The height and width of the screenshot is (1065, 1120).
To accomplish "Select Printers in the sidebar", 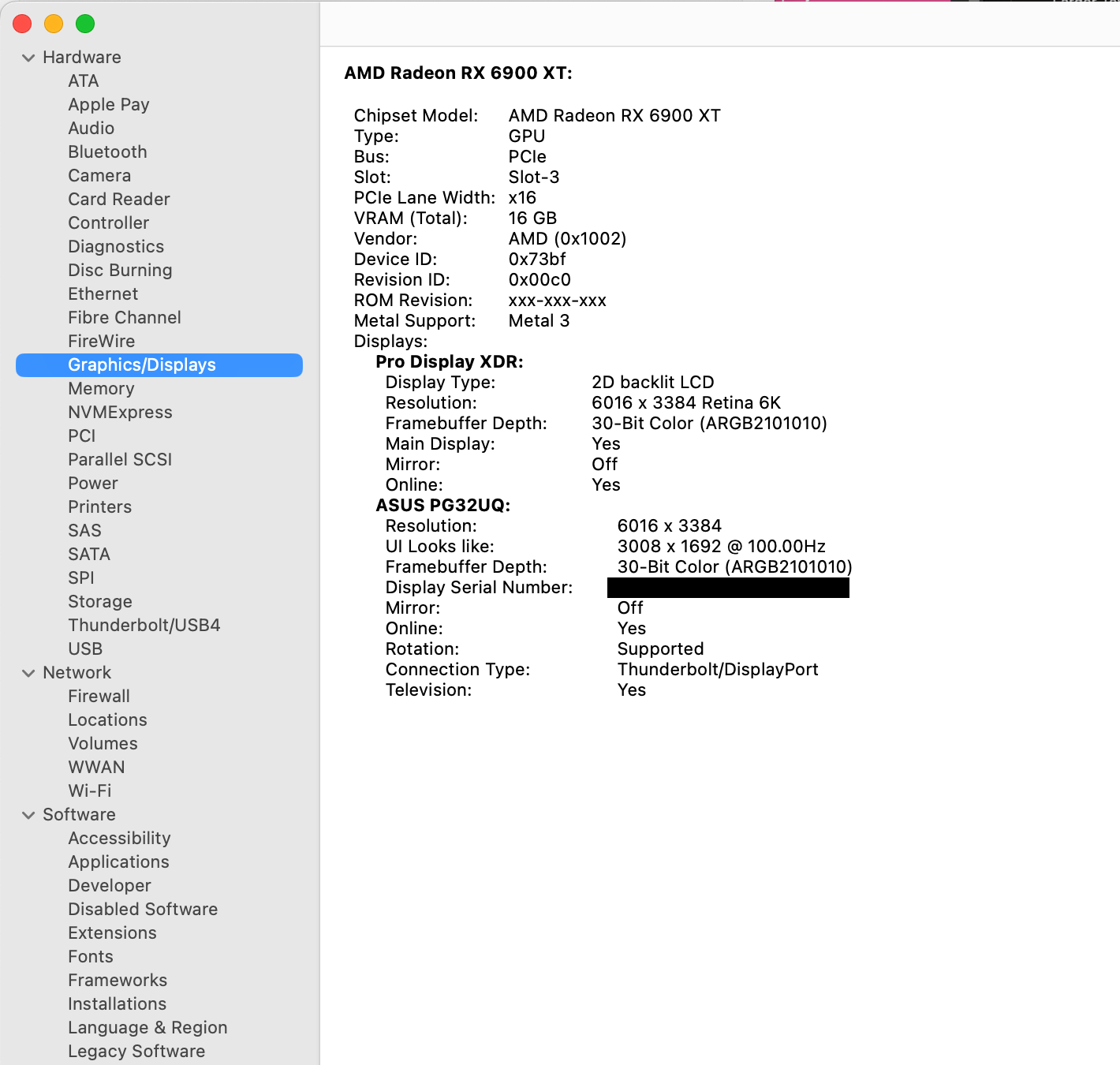I will 99,507.
